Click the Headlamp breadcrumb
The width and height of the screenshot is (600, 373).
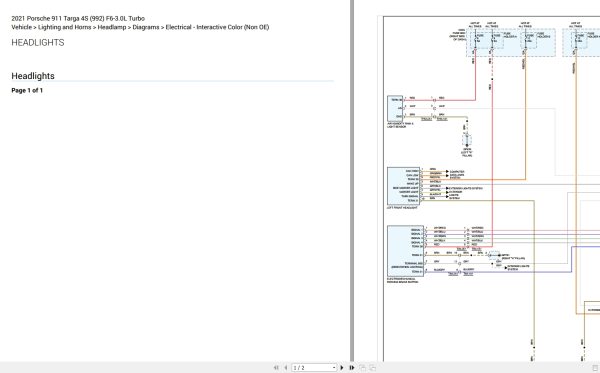coord(112,27)
